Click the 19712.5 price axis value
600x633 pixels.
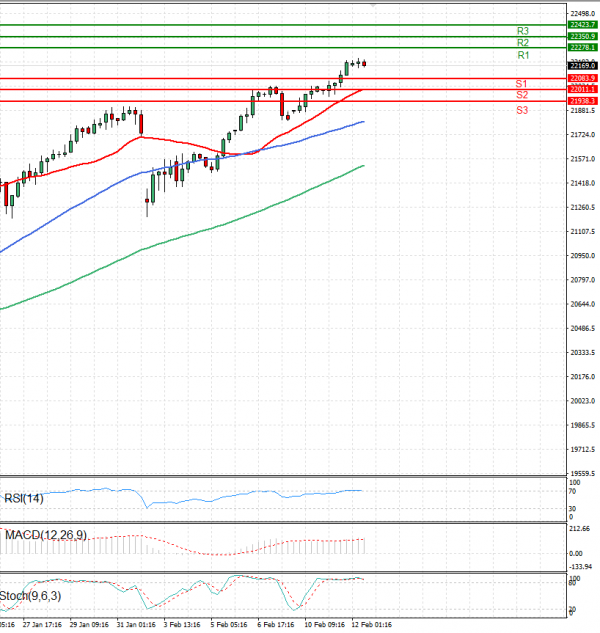tap(583, 449)
